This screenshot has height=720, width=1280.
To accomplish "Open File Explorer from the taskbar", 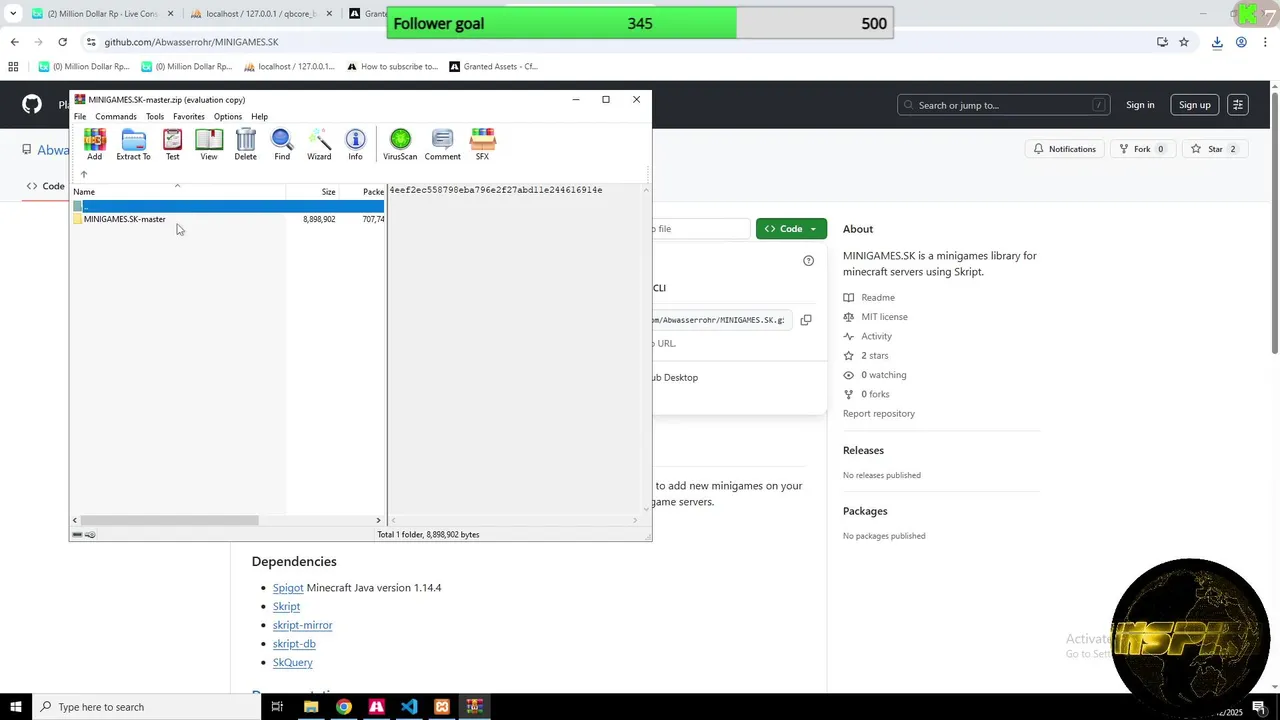I will click(311, 707).
